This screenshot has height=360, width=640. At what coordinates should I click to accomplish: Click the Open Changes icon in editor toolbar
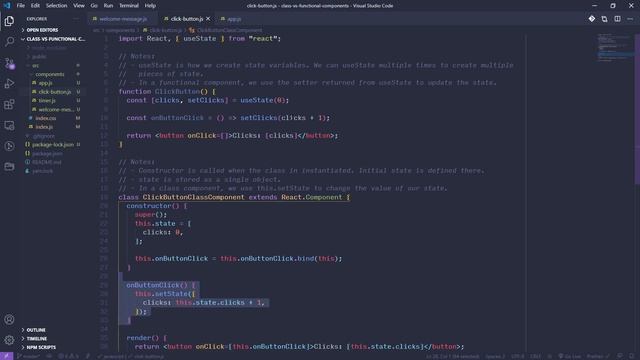(604, 19)
